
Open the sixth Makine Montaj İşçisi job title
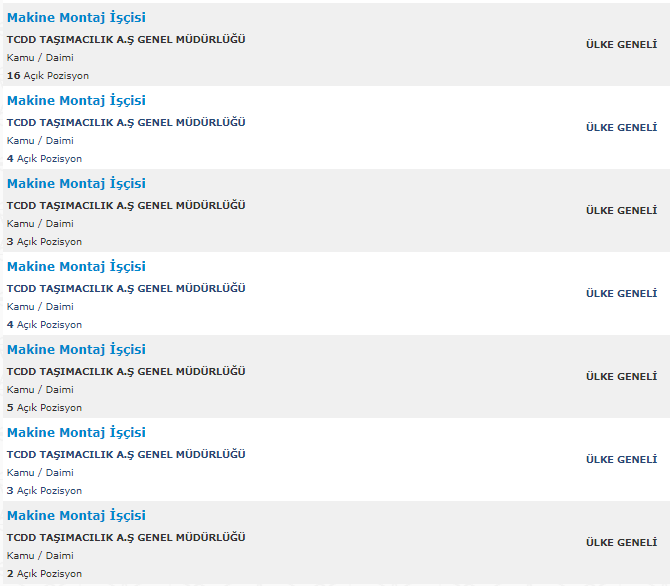click(x=76, y=432)
